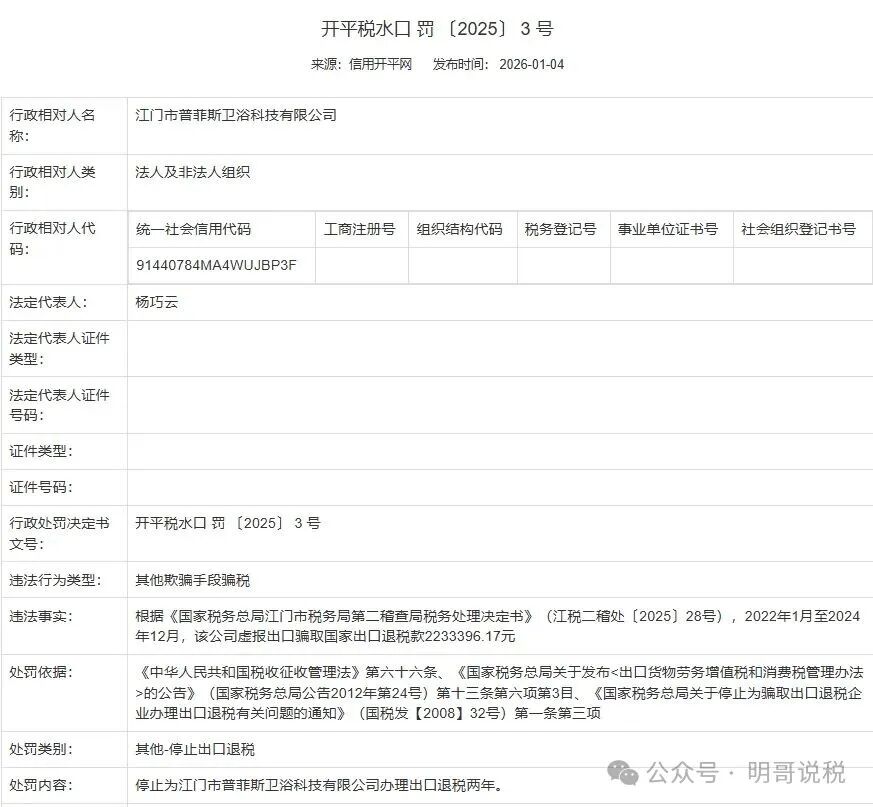Viewport: 873px width, 807px height.
Task: Click the credit code 91440784MA4WUJBP3F
Action: [x=213, y=265]
